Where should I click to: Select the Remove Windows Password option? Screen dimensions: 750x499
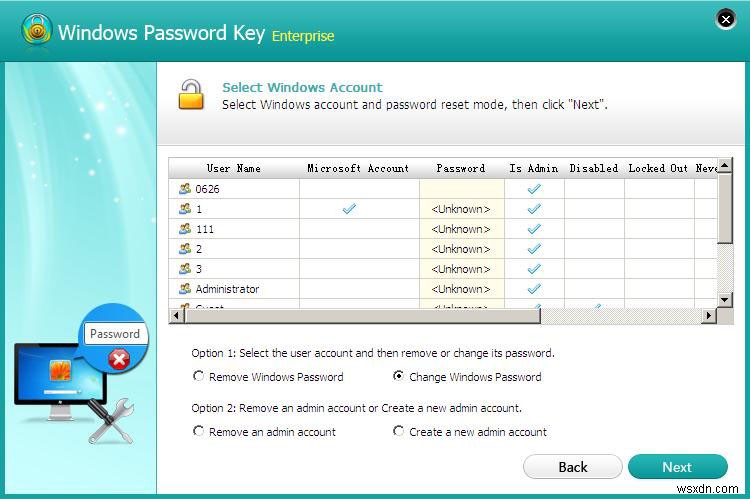(x=199, y=377)
